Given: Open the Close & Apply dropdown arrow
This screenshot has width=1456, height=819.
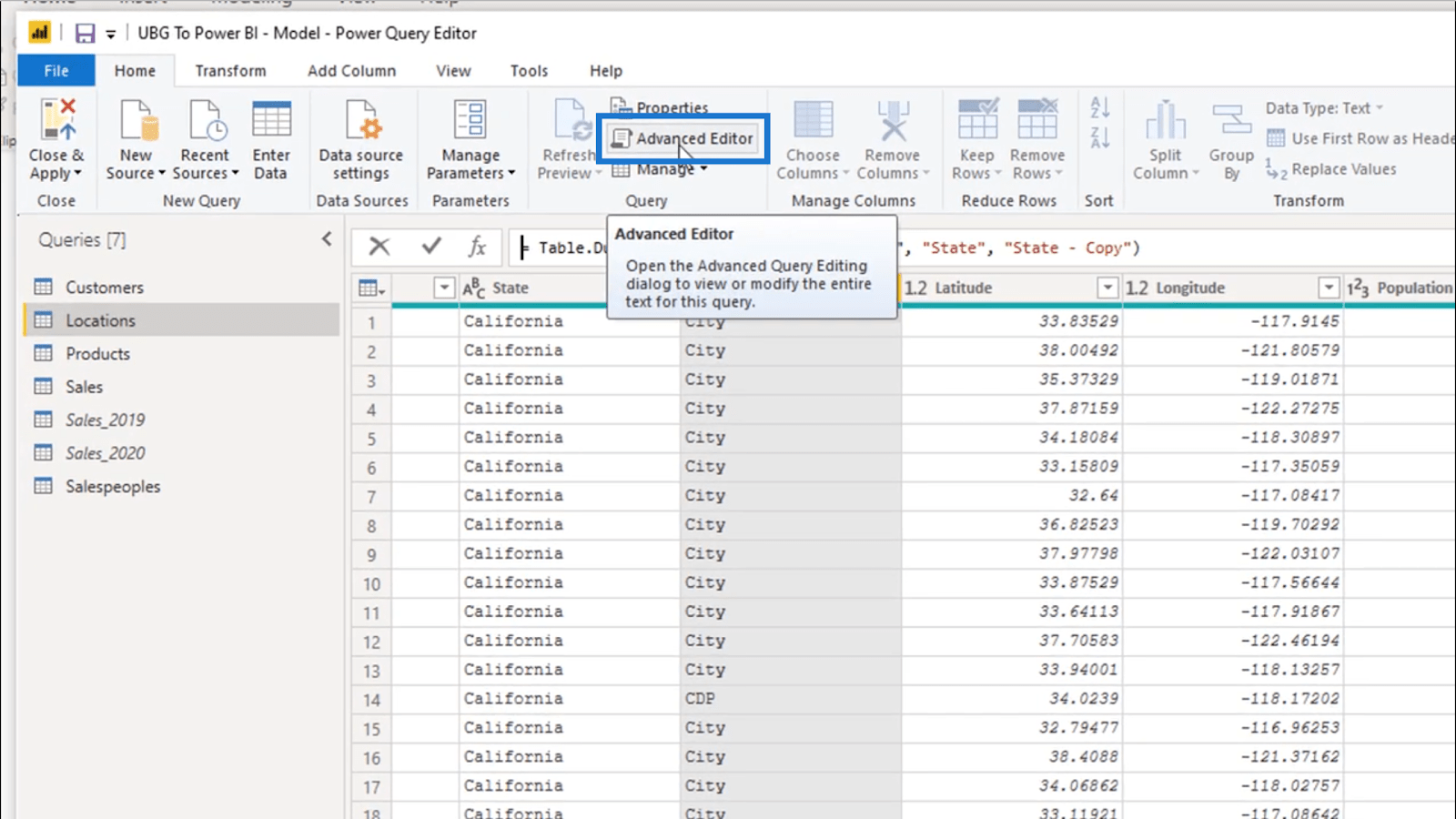Looking at the screenshot, I should (x=77, y=173).
